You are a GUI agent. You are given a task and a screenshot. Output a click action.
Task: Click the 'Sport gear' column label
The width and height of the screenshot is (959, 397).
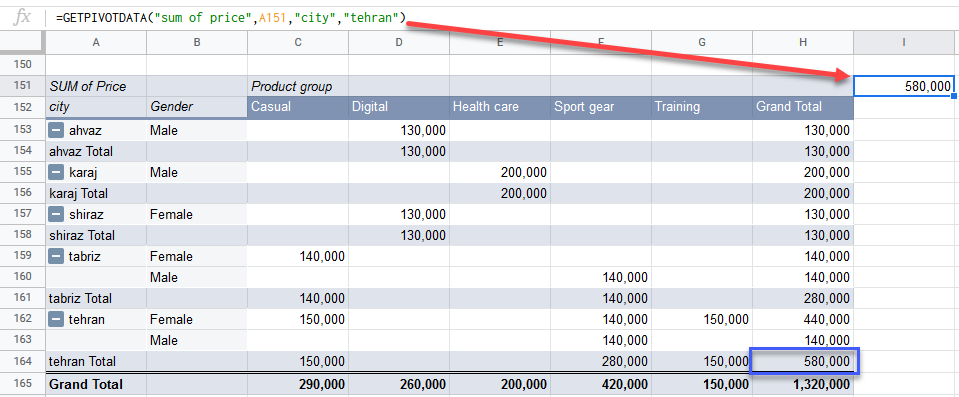[601, 107]
